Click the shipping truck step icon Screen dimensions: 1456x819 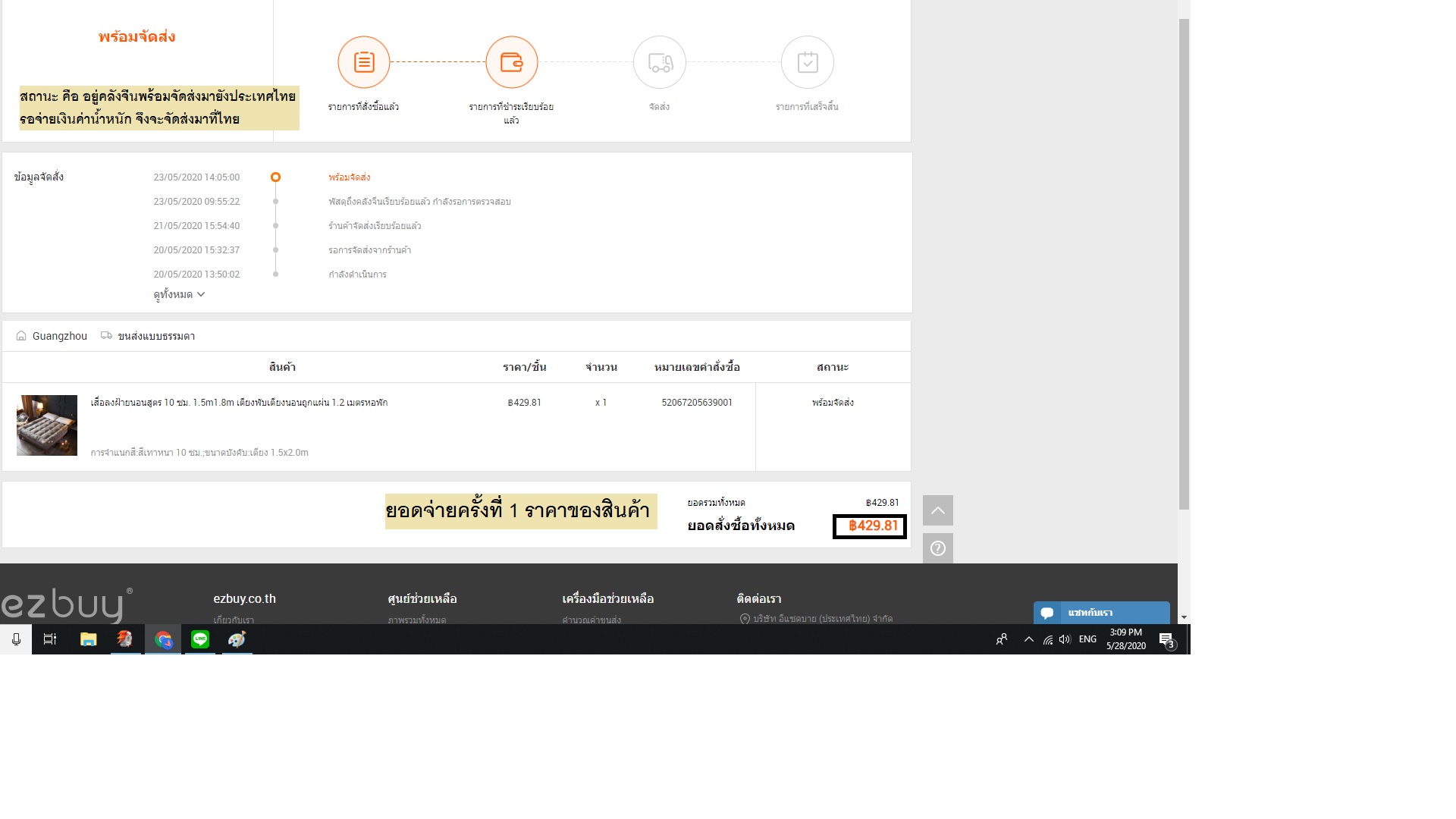[660, 62]
